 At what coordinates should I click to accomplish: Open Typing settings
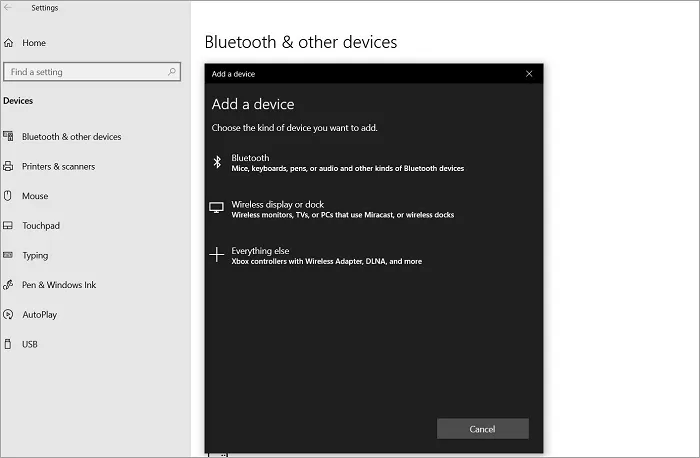[35, 256]
